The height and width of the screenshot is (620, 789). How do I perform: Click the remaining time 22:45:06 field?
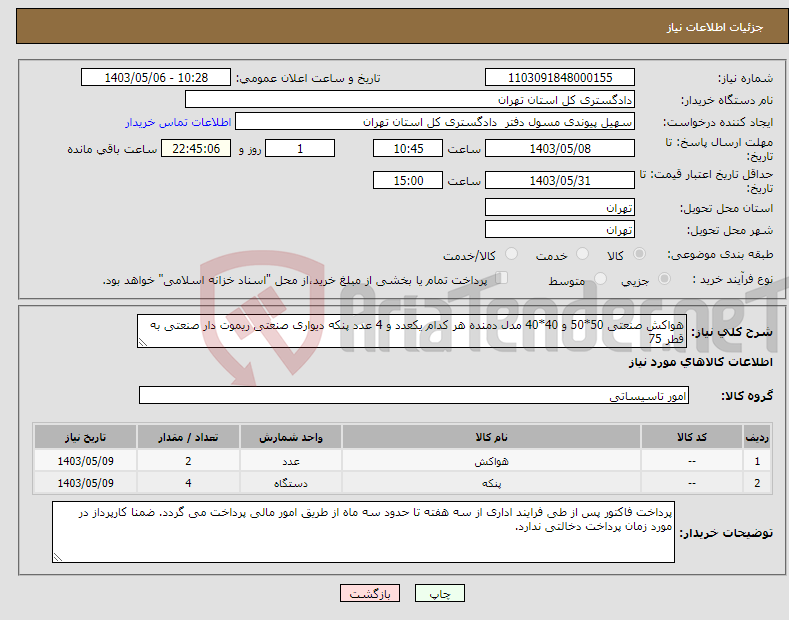(196, 148)
